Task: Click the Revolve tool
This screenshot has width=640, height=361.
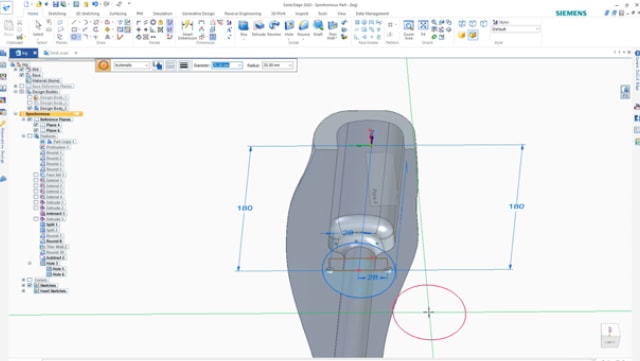Action: pyautogui.click(x=274, y=29)
